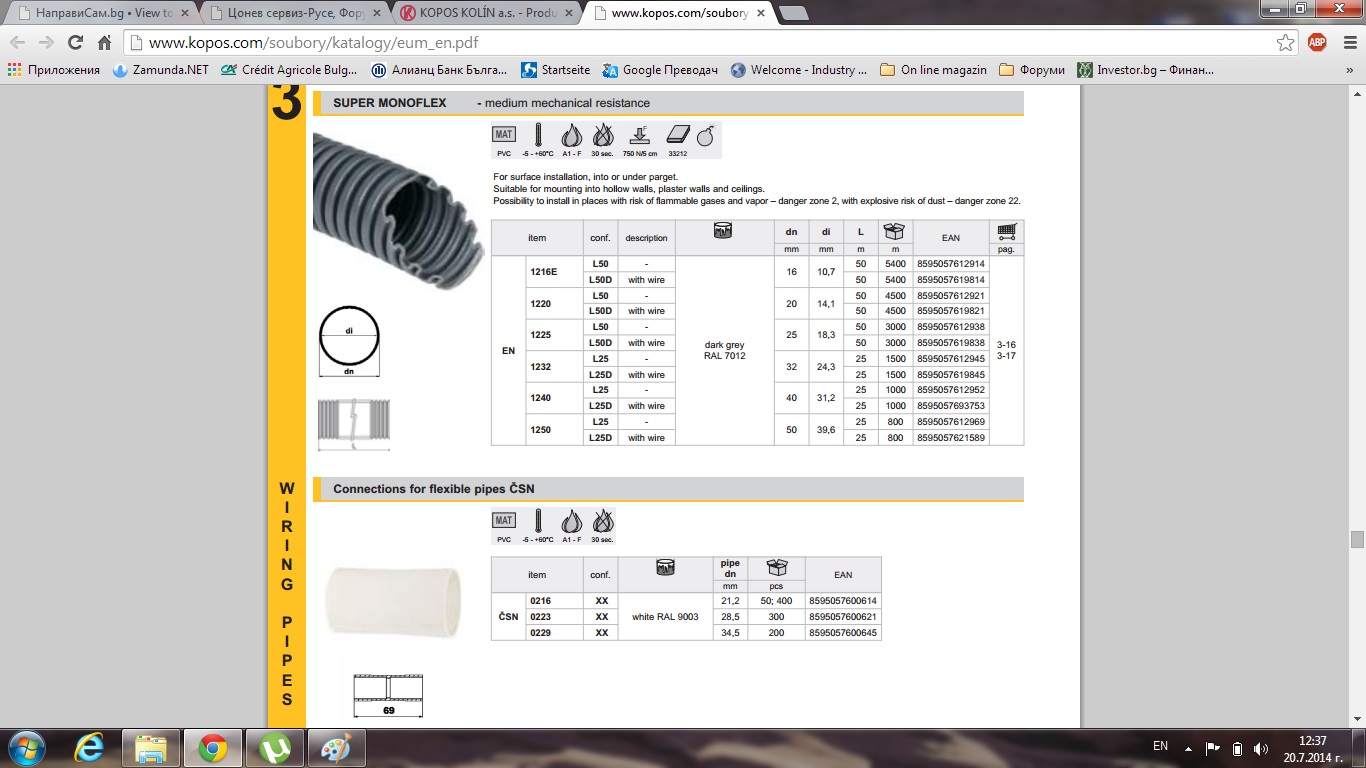
Task: Switch to the KOPOS KOLÍN a.s. tab
Action: click(x=485, y=14)
